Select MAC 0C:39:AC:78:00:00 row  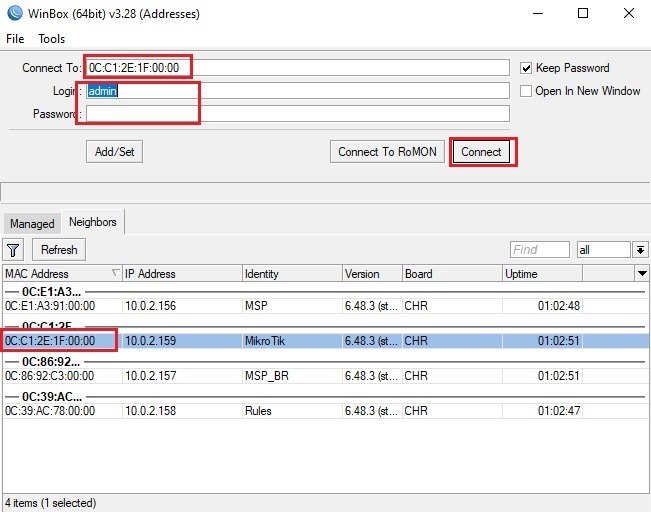point(326,411)
